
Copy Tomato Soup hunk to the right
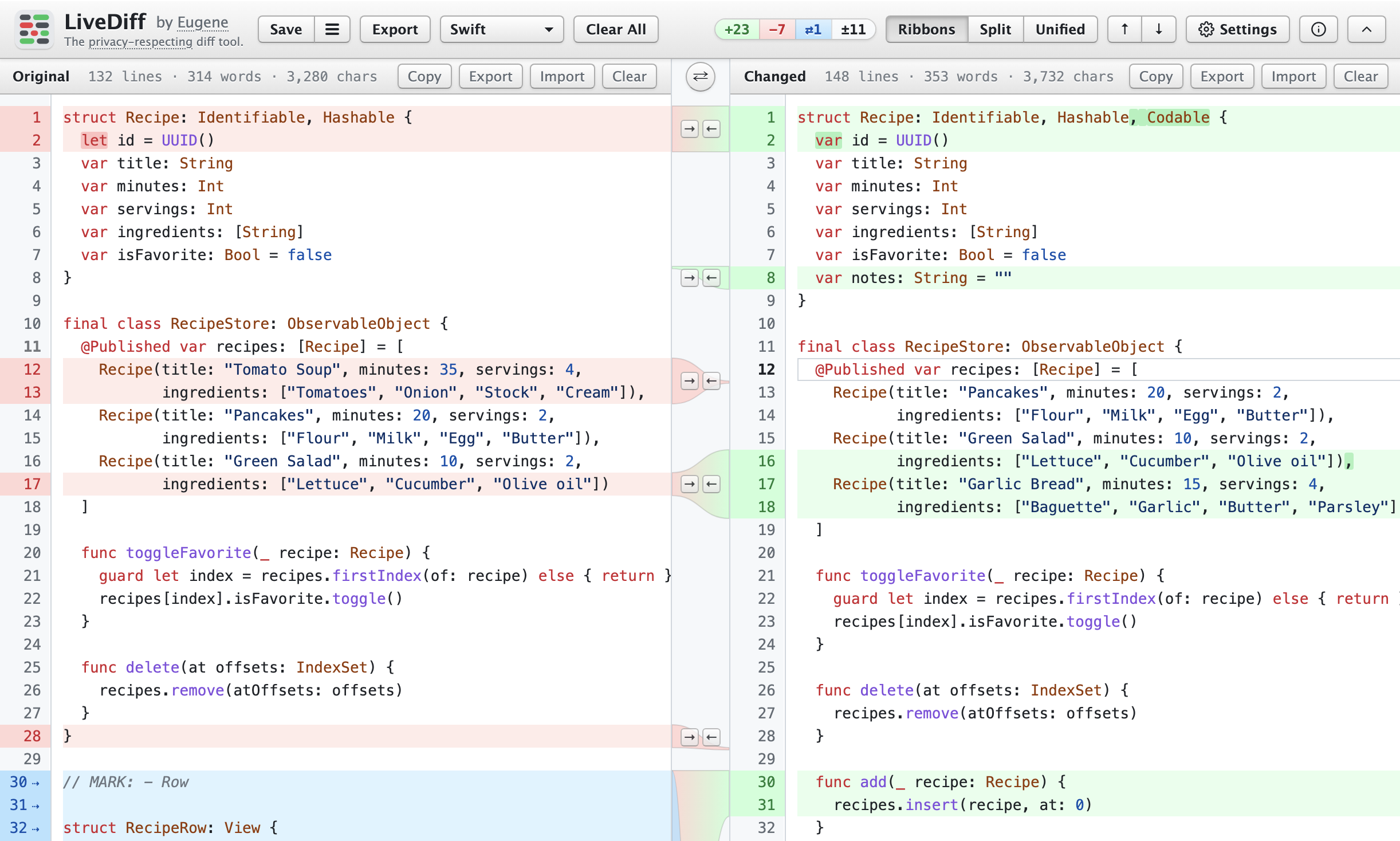(x=690, y=381)
